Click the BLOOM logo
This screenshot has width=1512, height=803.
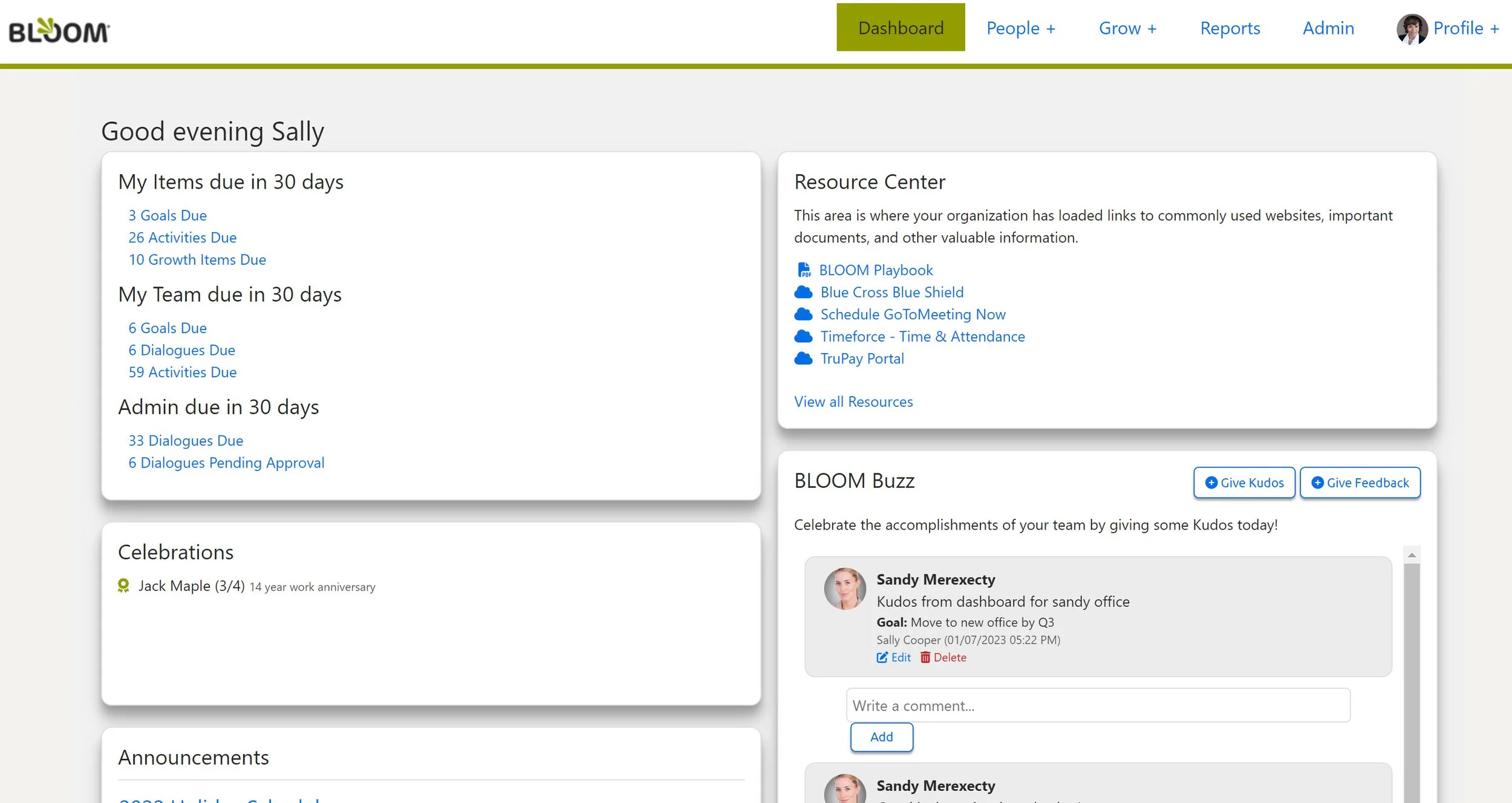[x=59, y=30]
